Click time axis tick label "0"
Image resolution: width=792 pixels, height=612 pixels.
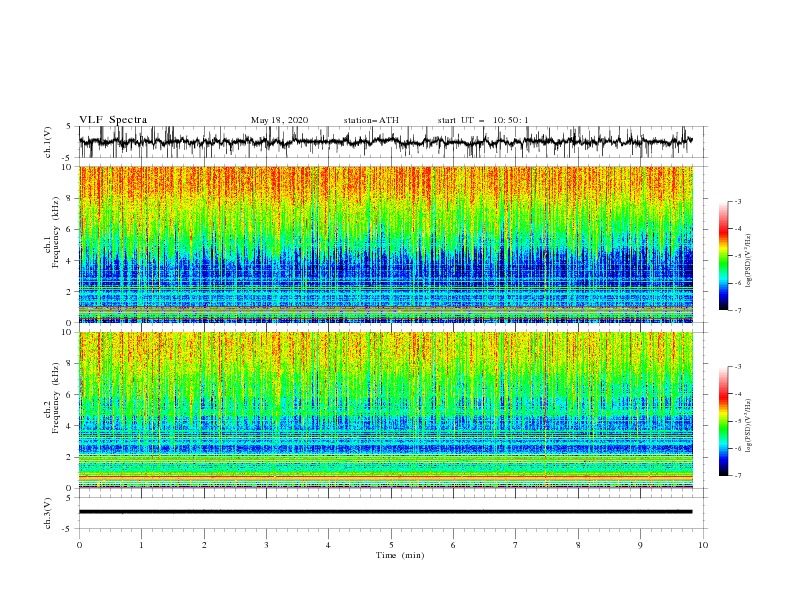(x=79, y=545)
